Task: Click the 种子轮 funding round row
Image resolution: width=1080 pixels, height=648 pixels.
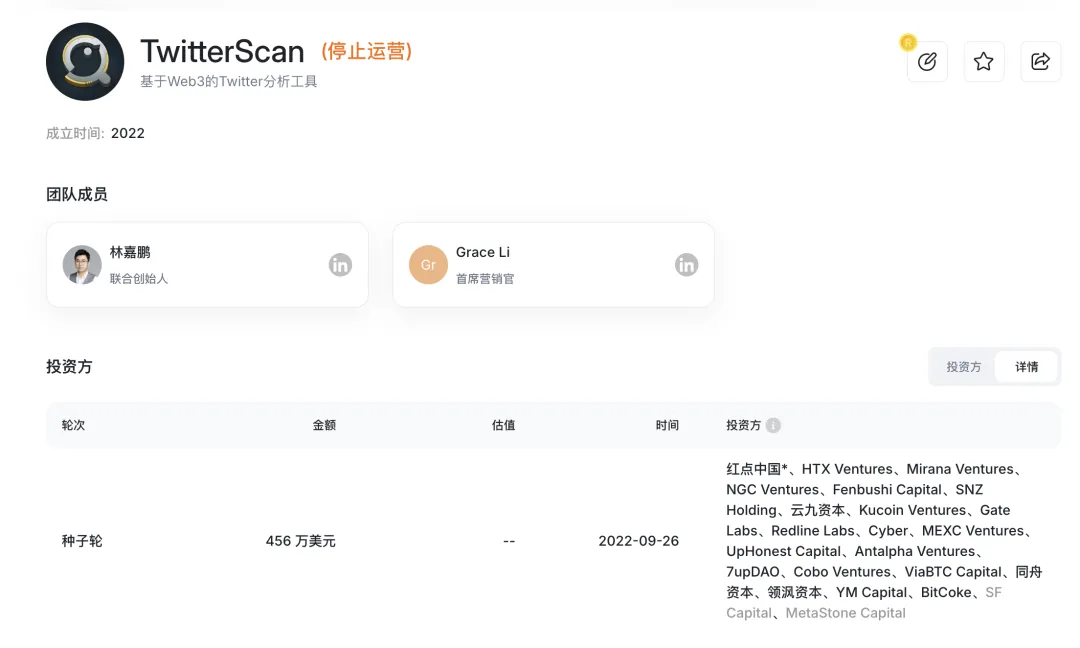Action: 82,540
